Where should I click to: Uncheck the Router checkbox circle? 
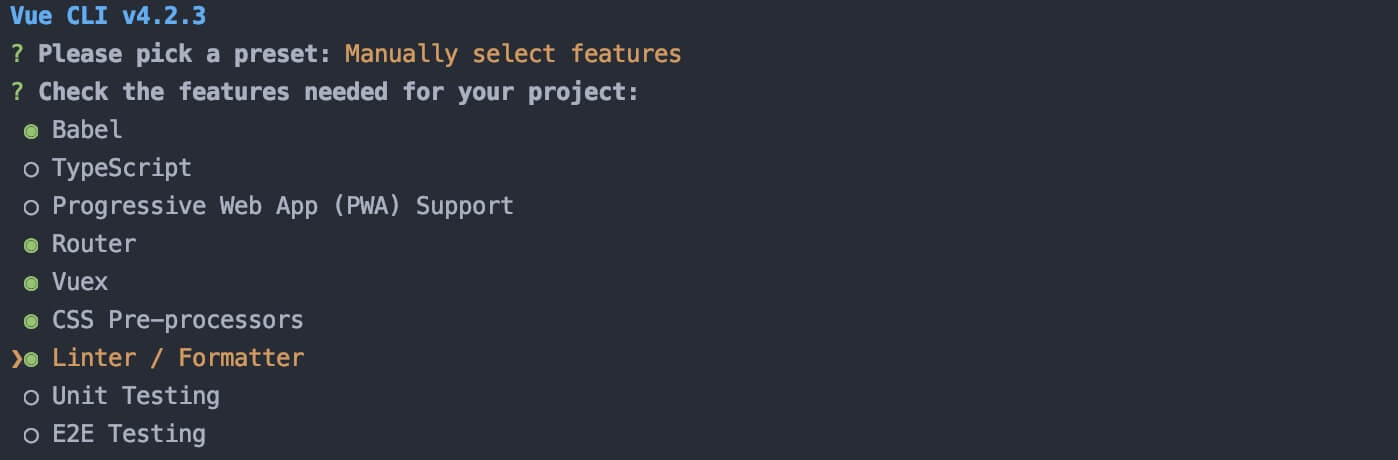tap(31, 245)
